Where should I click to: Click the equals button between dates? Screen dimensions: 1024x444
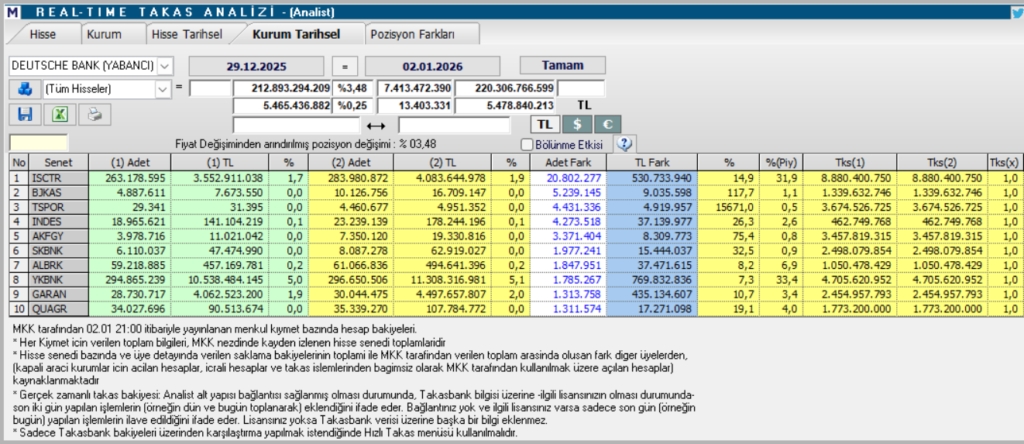pyautogui.click(x=345, y=66)
